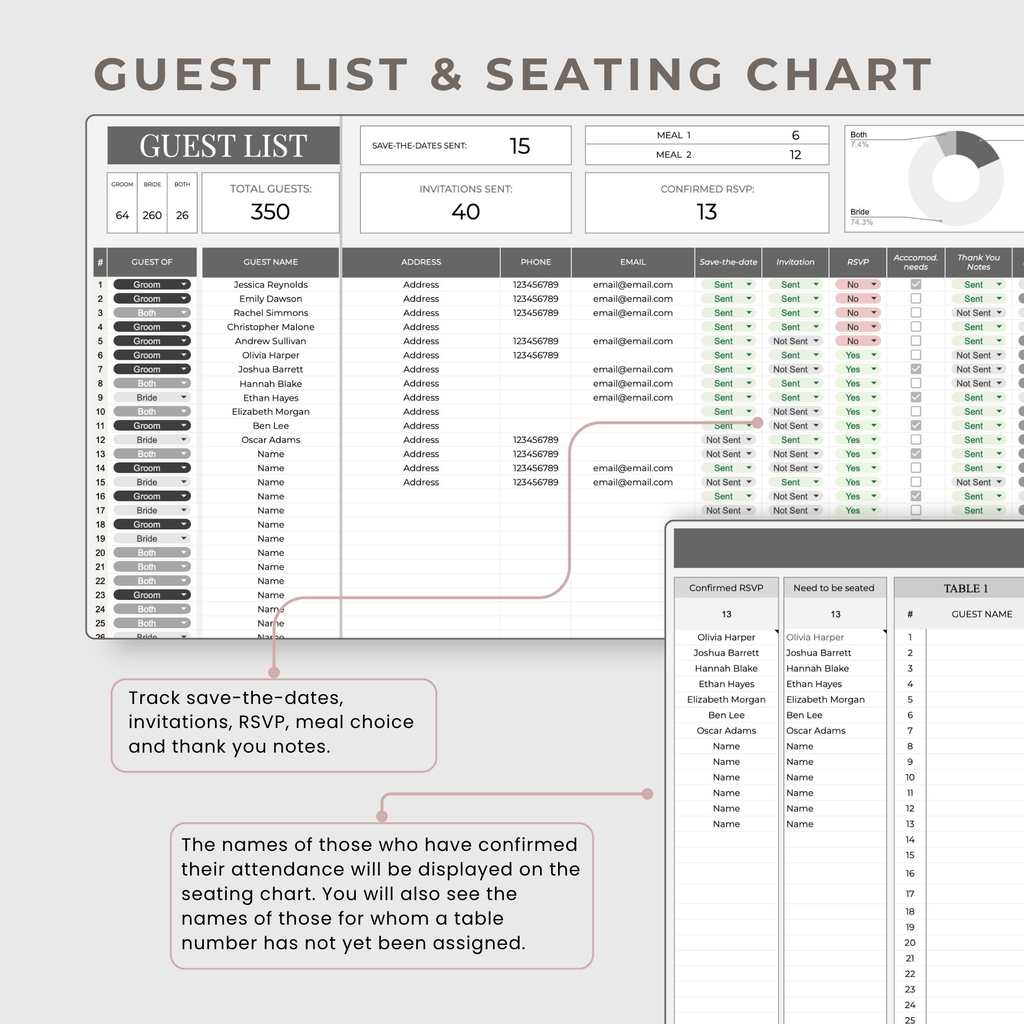Click the GUEST OF column header
This screenshot has width=1024, height=1024.
152,262
